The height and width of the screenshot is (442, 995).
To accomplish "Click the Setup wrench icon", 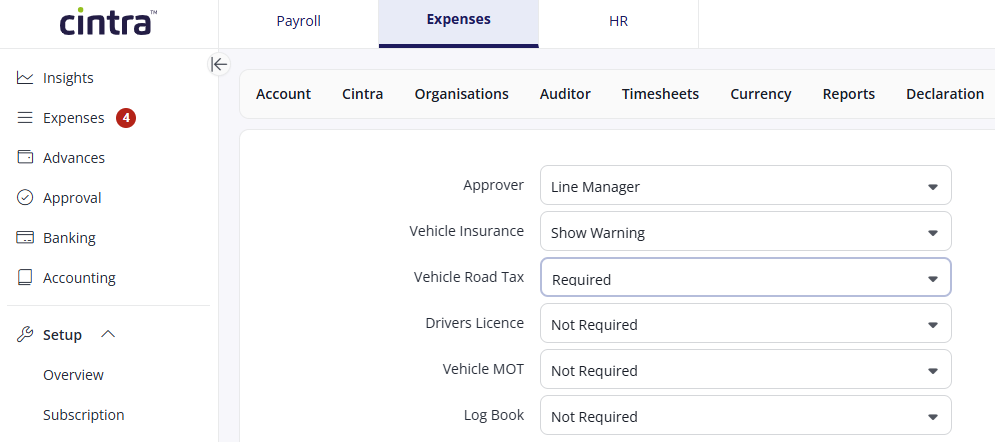I will click(25, 334).
